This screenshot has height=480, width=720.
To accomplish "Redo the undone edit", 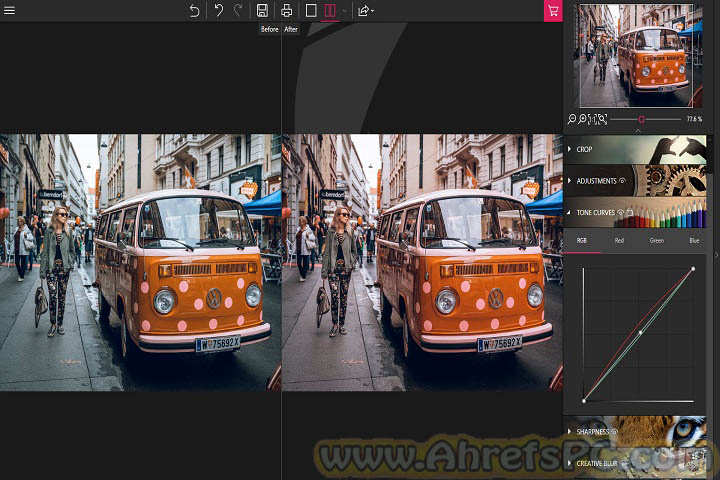I will pos(237,10).
